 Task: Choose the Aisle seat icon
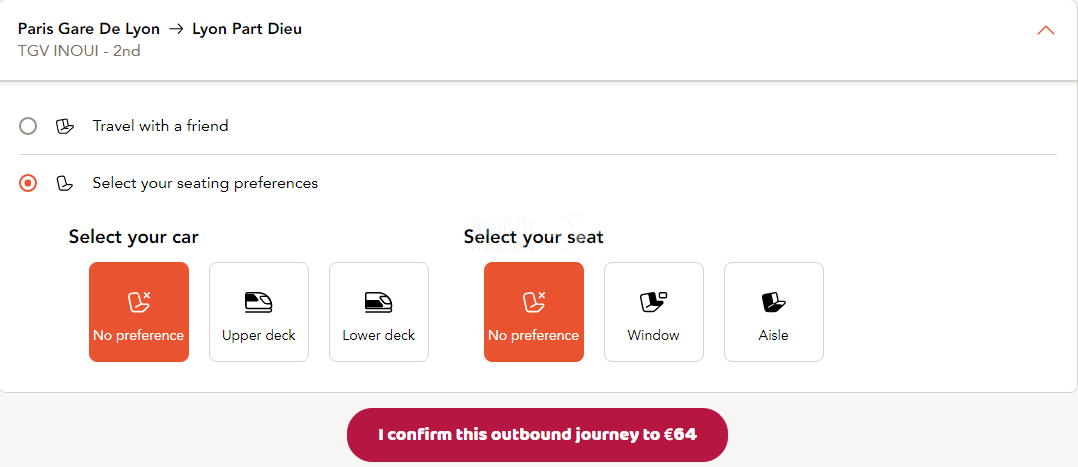[773, 302]
